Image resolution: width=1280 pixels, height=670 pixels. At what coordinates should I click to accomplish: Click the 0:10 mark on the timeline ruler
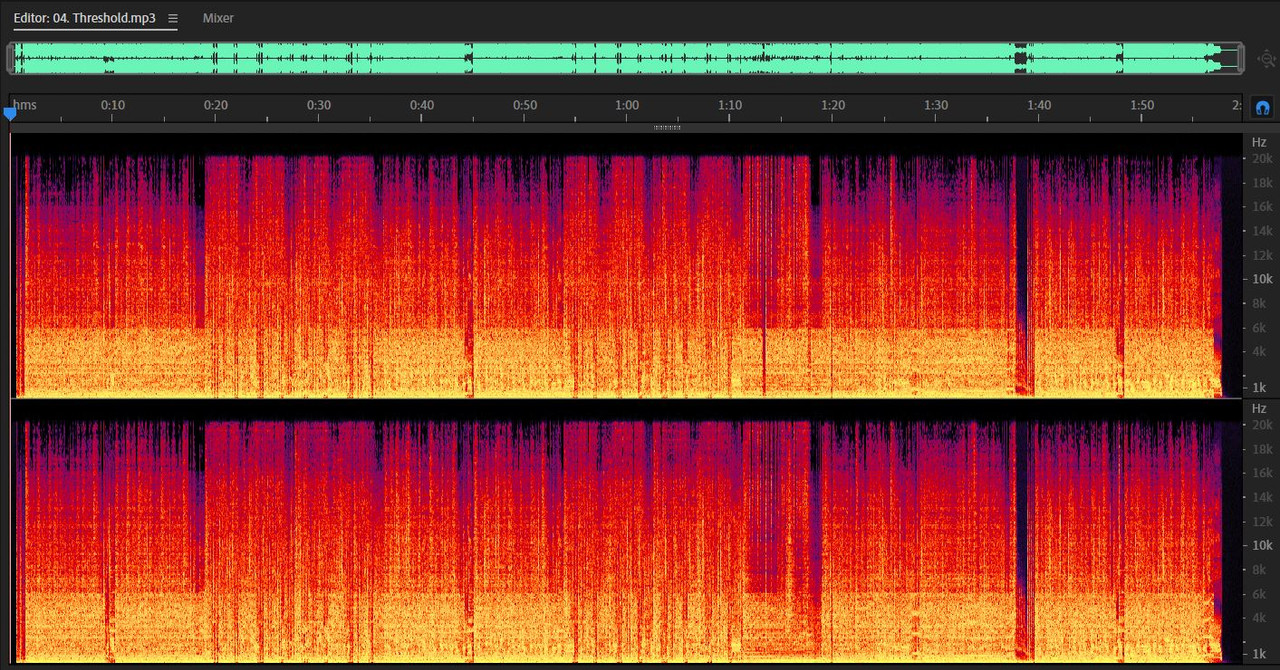point(112,105)
